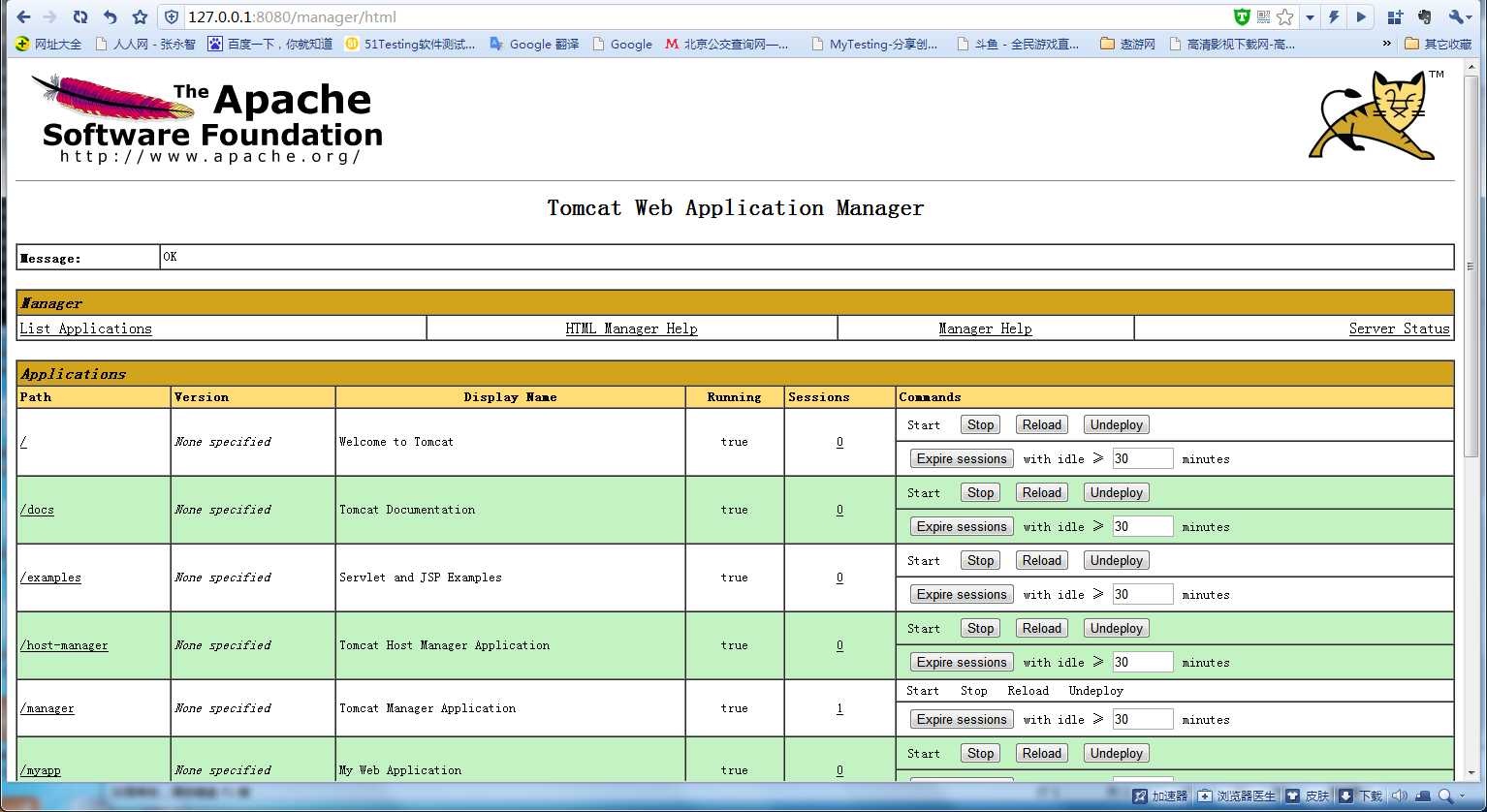Open the /examples application link
This screenshot has width=1487, height=812.
(x=50, y=578)
